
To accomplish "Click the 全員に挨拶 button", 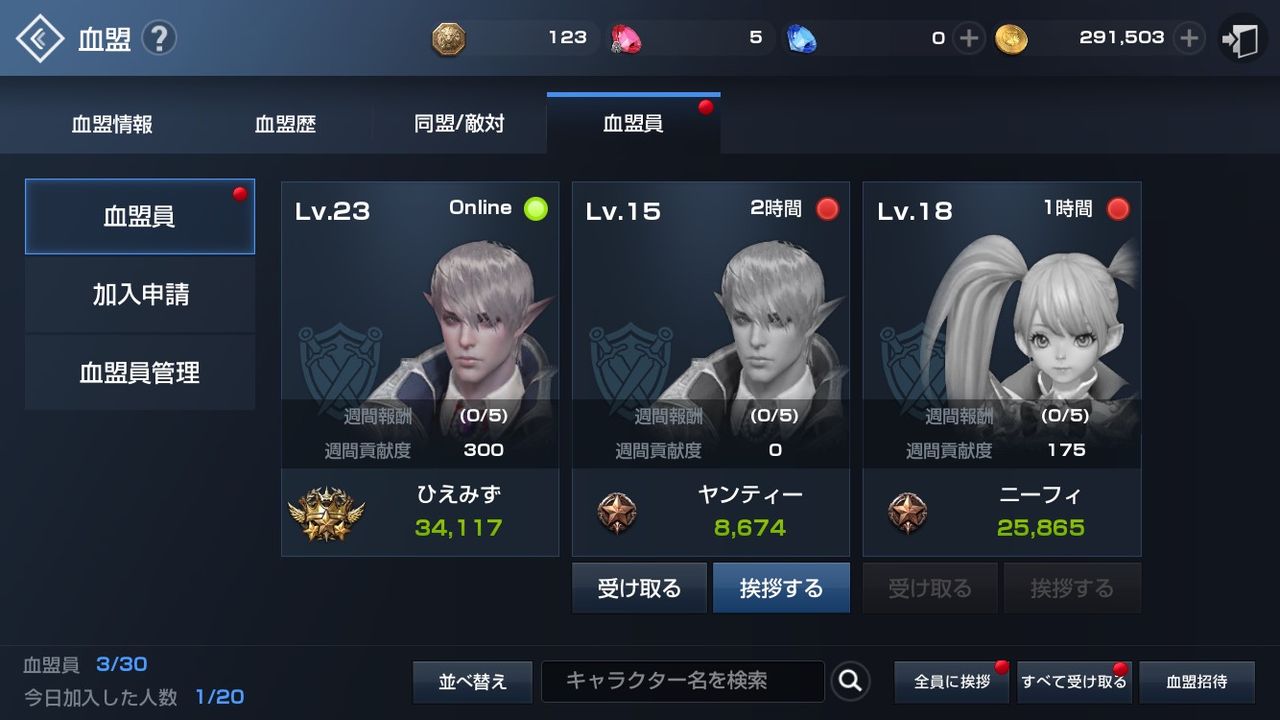I will coord(952,682).
